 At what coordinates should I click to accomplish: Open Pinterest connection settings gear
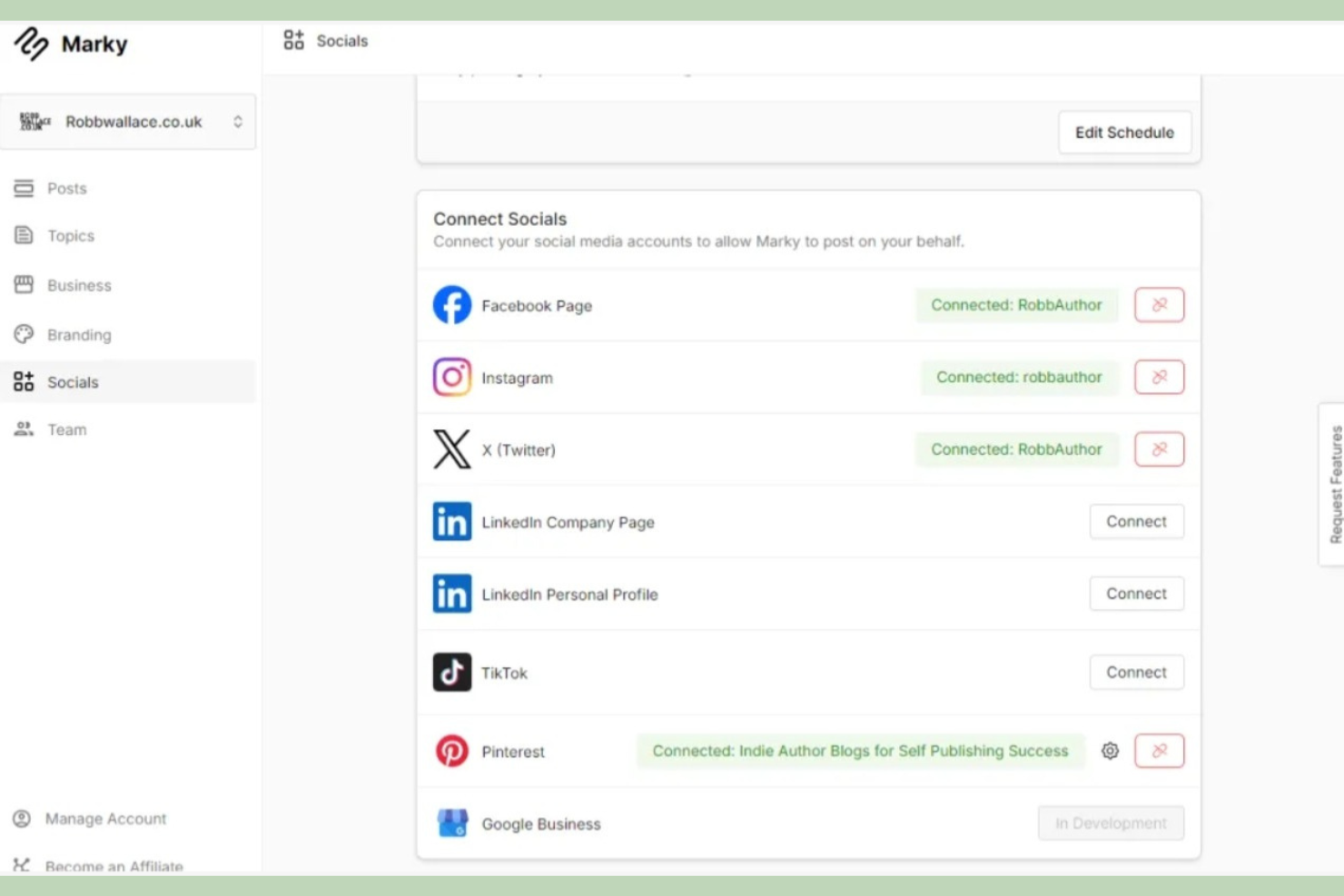pyautogui.click(x=1110, y=751)
